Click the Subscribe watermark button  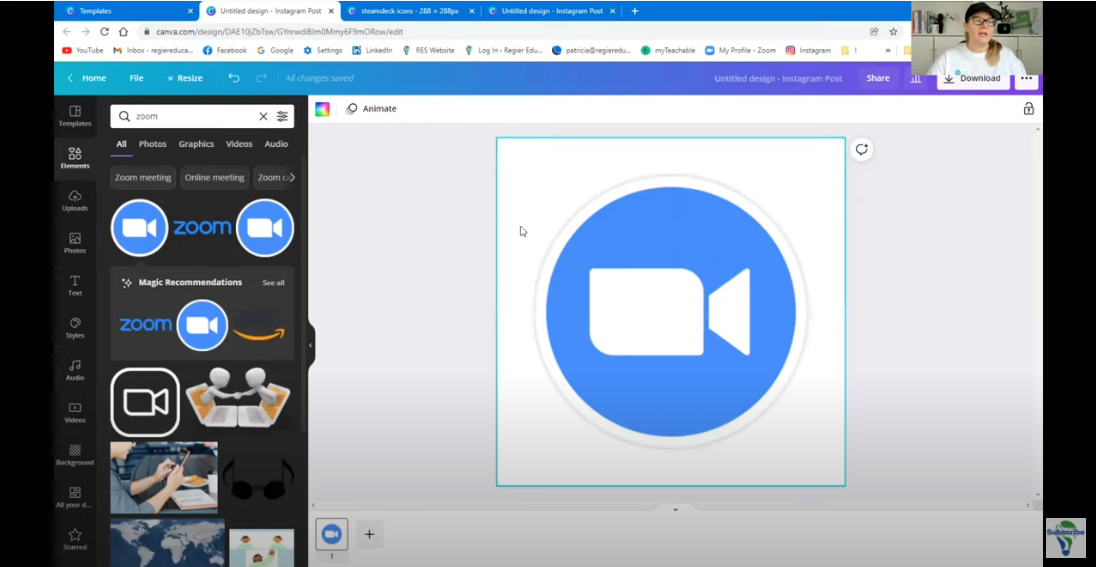(x=1065, y=537)
